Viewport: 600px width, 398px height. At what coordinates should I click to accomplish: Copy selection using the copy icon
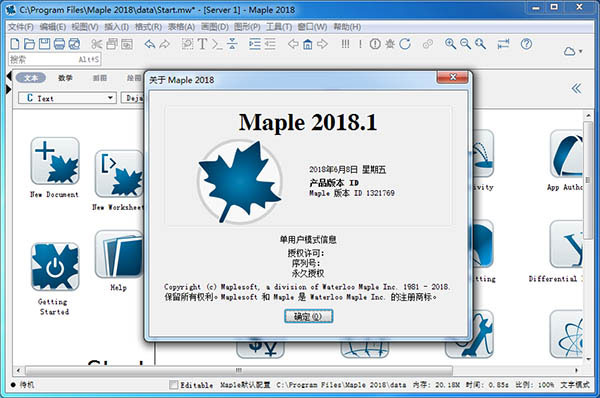coord(112,44)
